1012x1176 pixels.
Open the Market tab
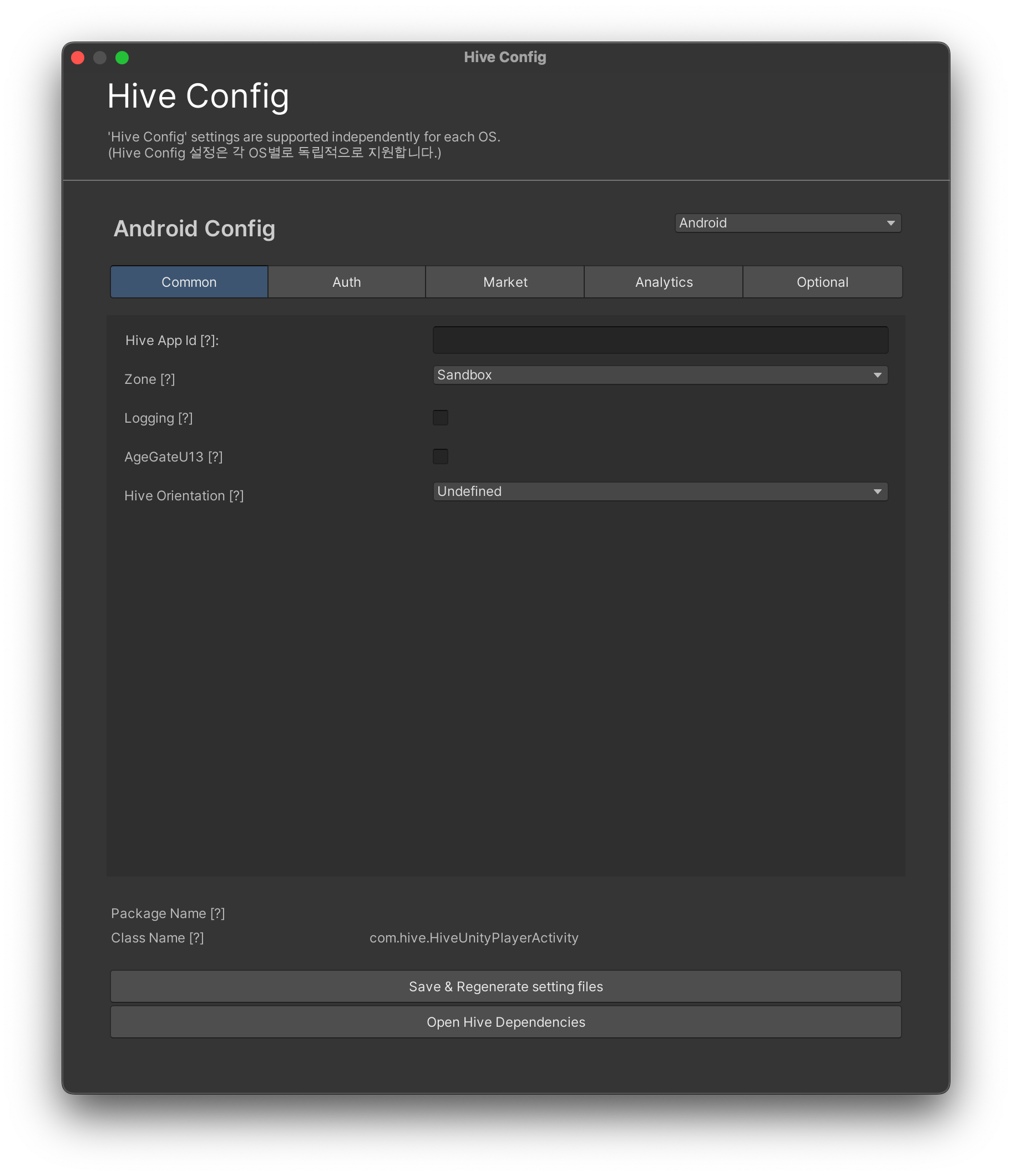(x=504, y=282)
